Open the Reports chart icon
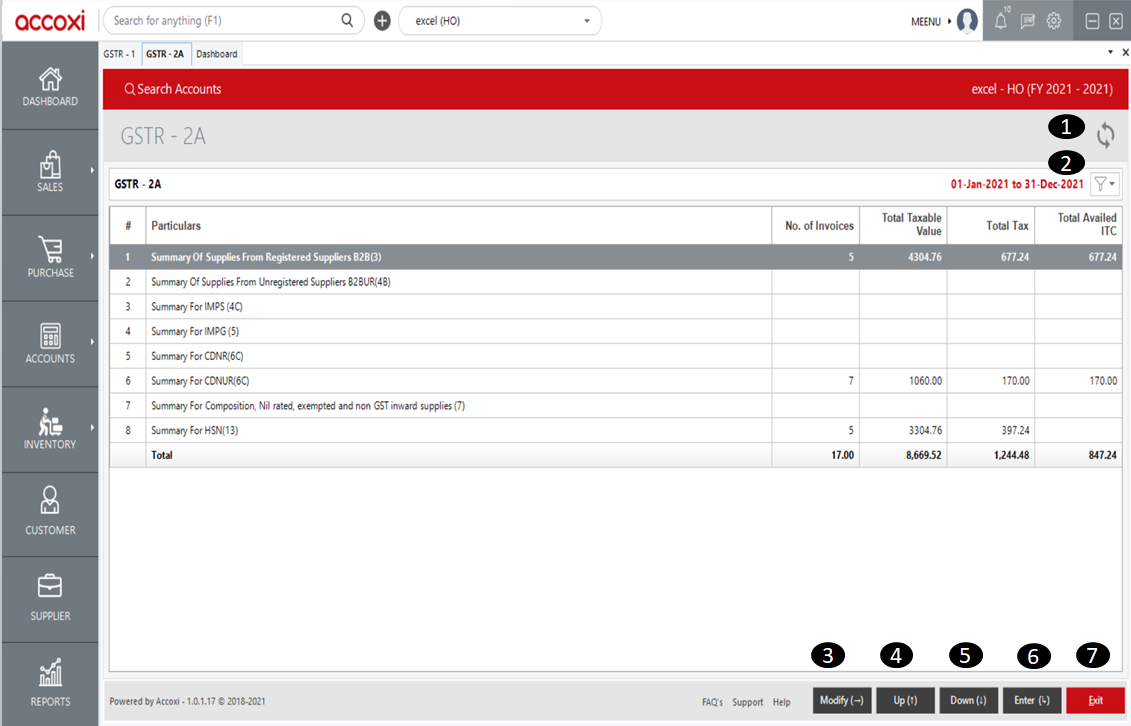 (x=50, y=672)
